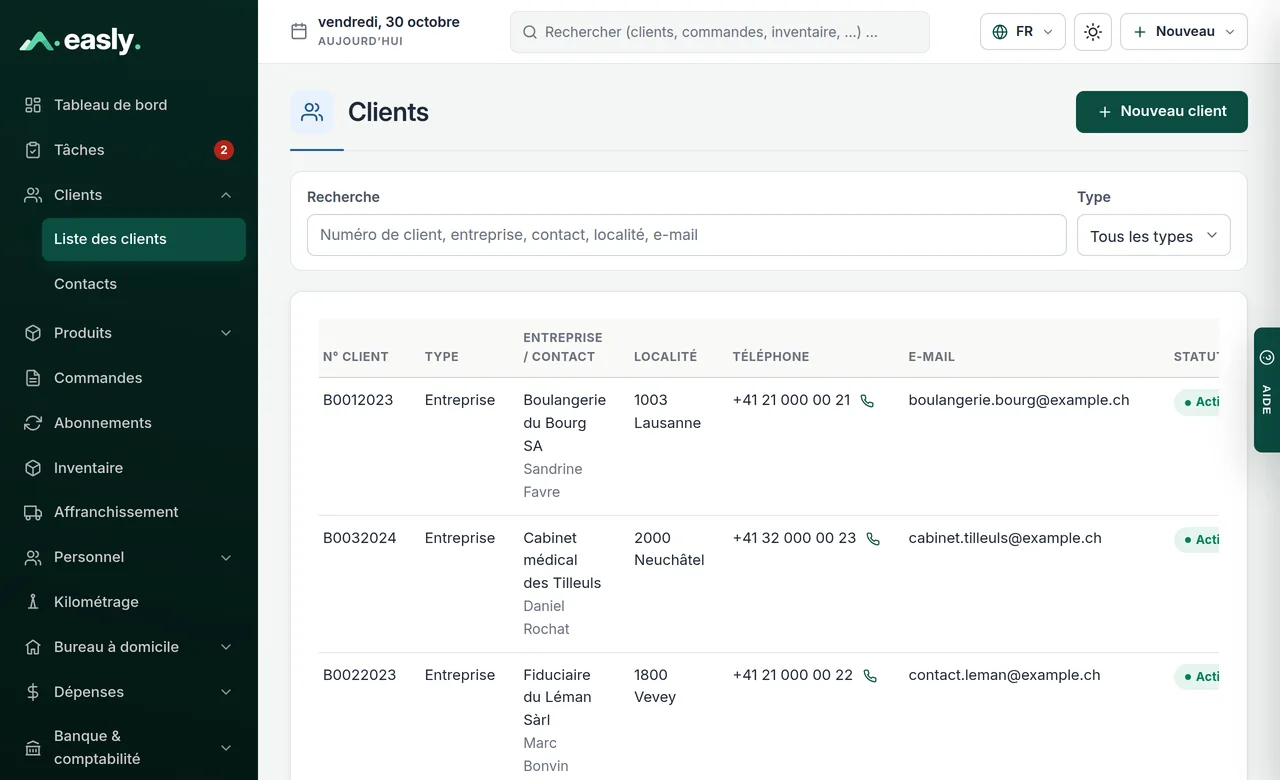Open the FR language dropdown

click(1022, 32)
